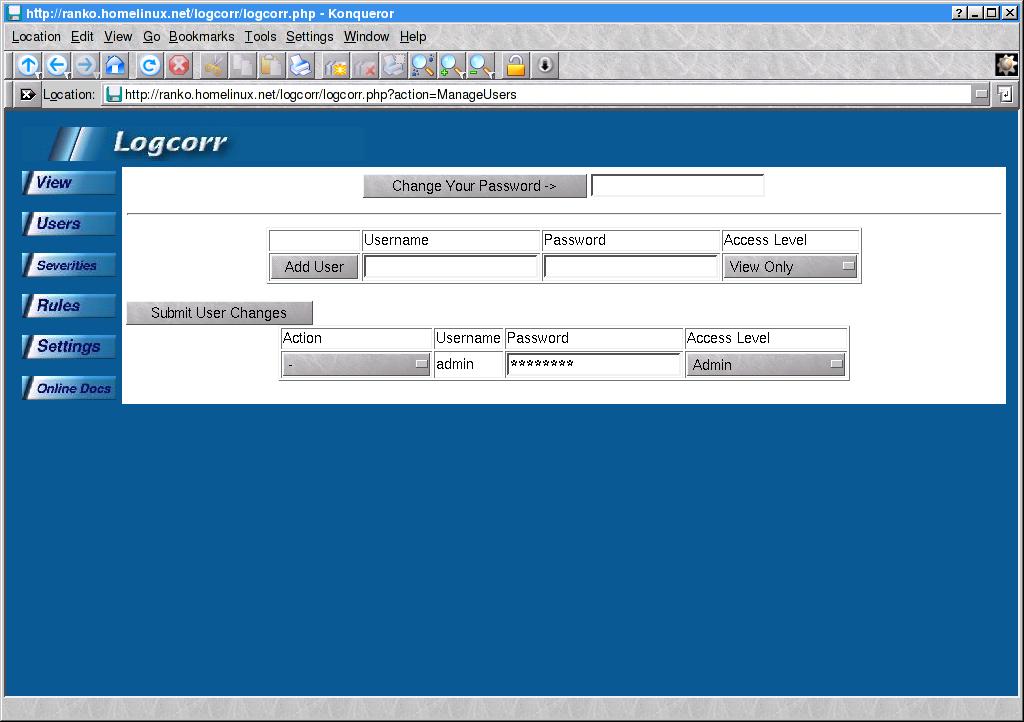Click the Change Your Password button

point(474,186)
